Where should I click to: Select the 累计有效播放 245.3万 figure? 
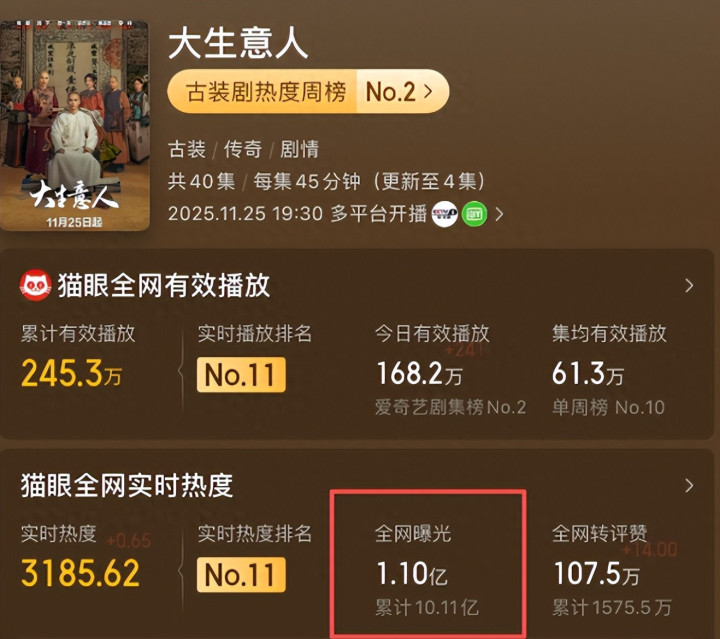[71, 373]
